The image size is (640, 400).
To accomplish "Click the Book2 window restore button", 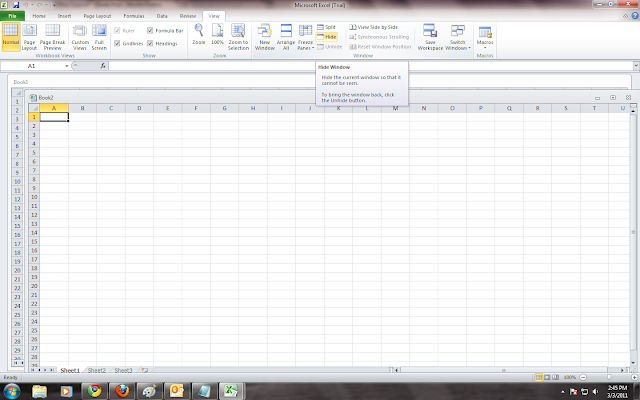I will [x=613, y=98].
